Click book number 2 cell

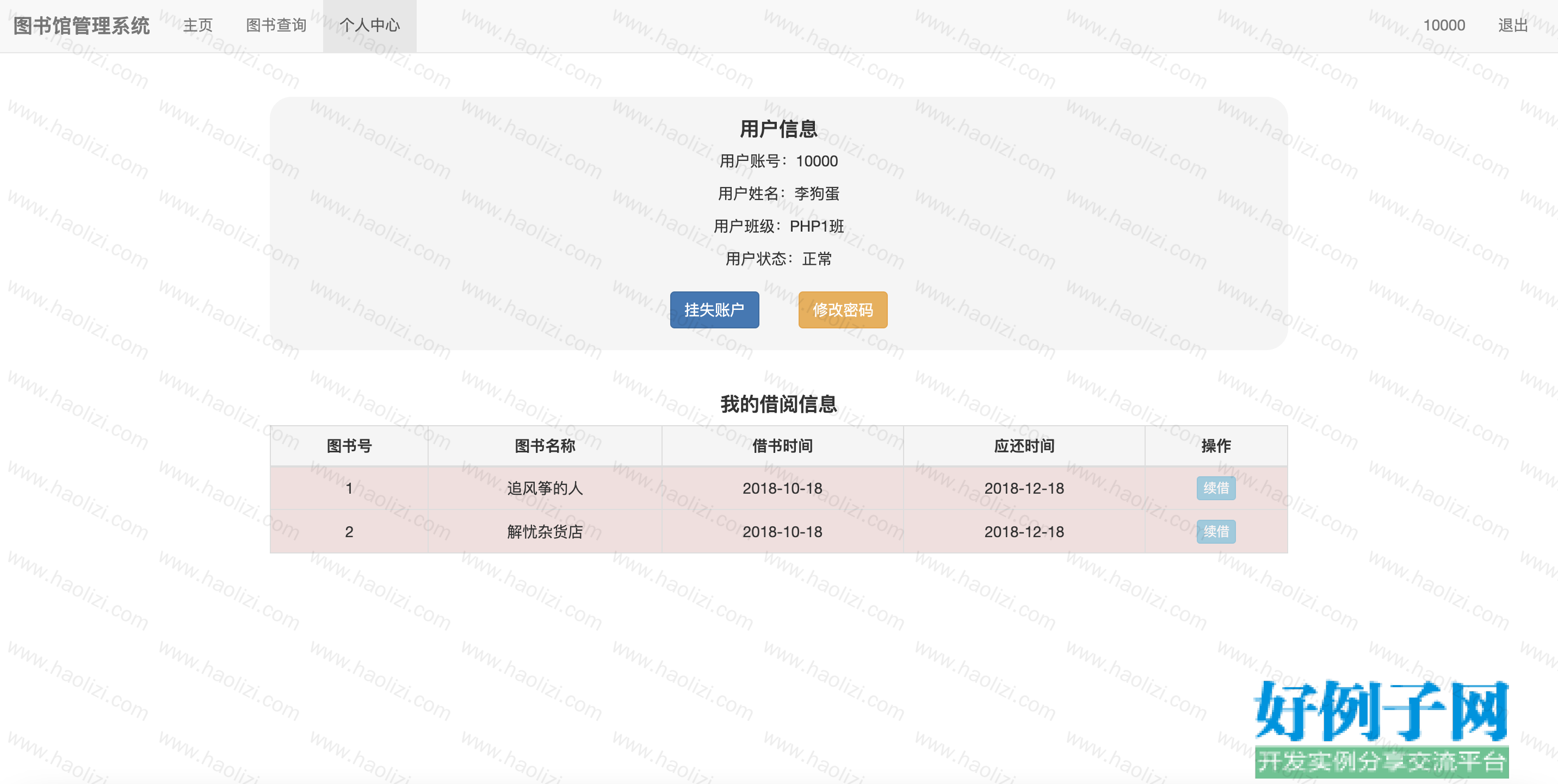tap(349, 532)
